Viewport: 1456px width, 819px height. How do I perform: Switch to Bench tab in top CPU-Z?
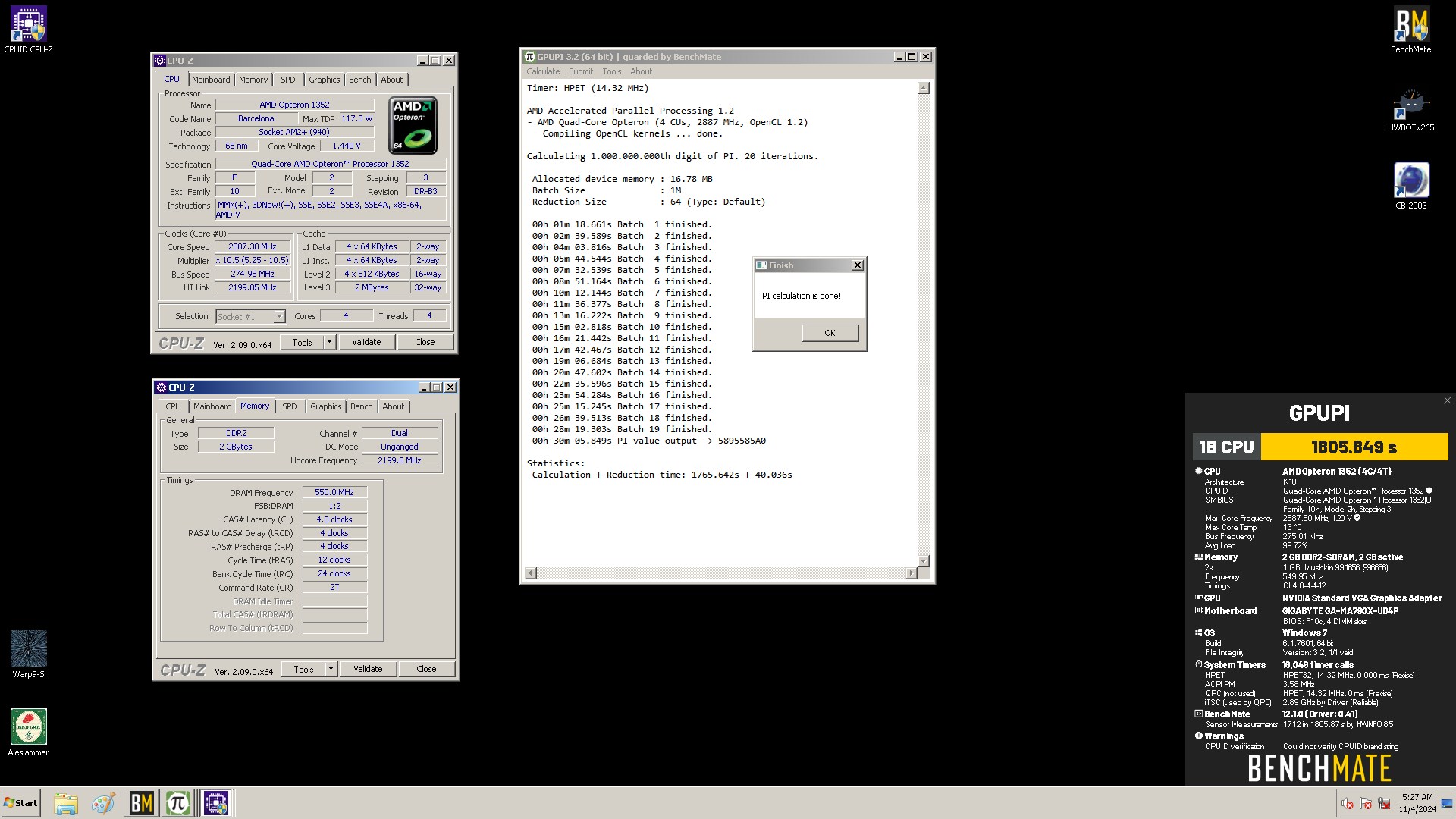(360, 80)
